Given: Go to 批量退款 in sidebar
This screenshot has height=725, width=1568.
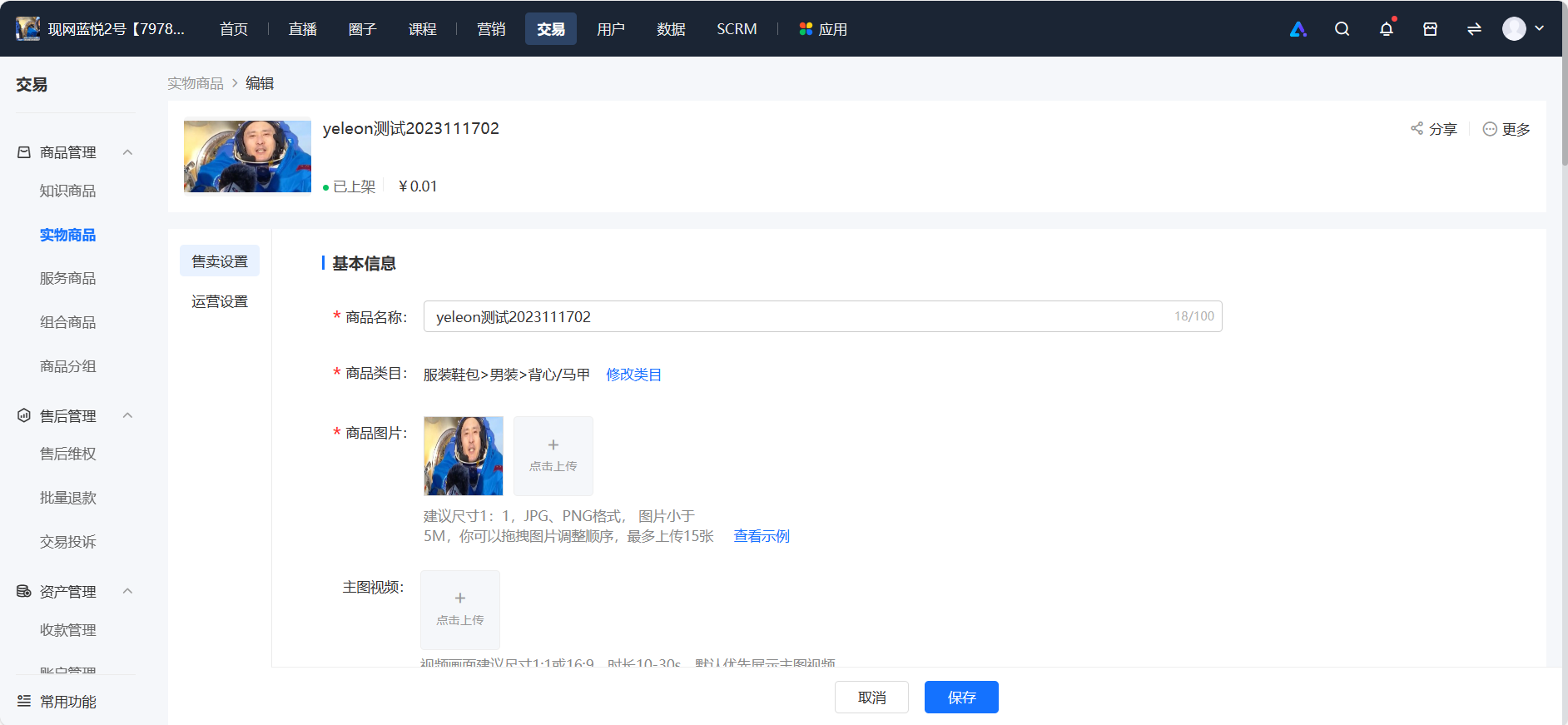Looking at the screenshot, I should coord(68,498).
